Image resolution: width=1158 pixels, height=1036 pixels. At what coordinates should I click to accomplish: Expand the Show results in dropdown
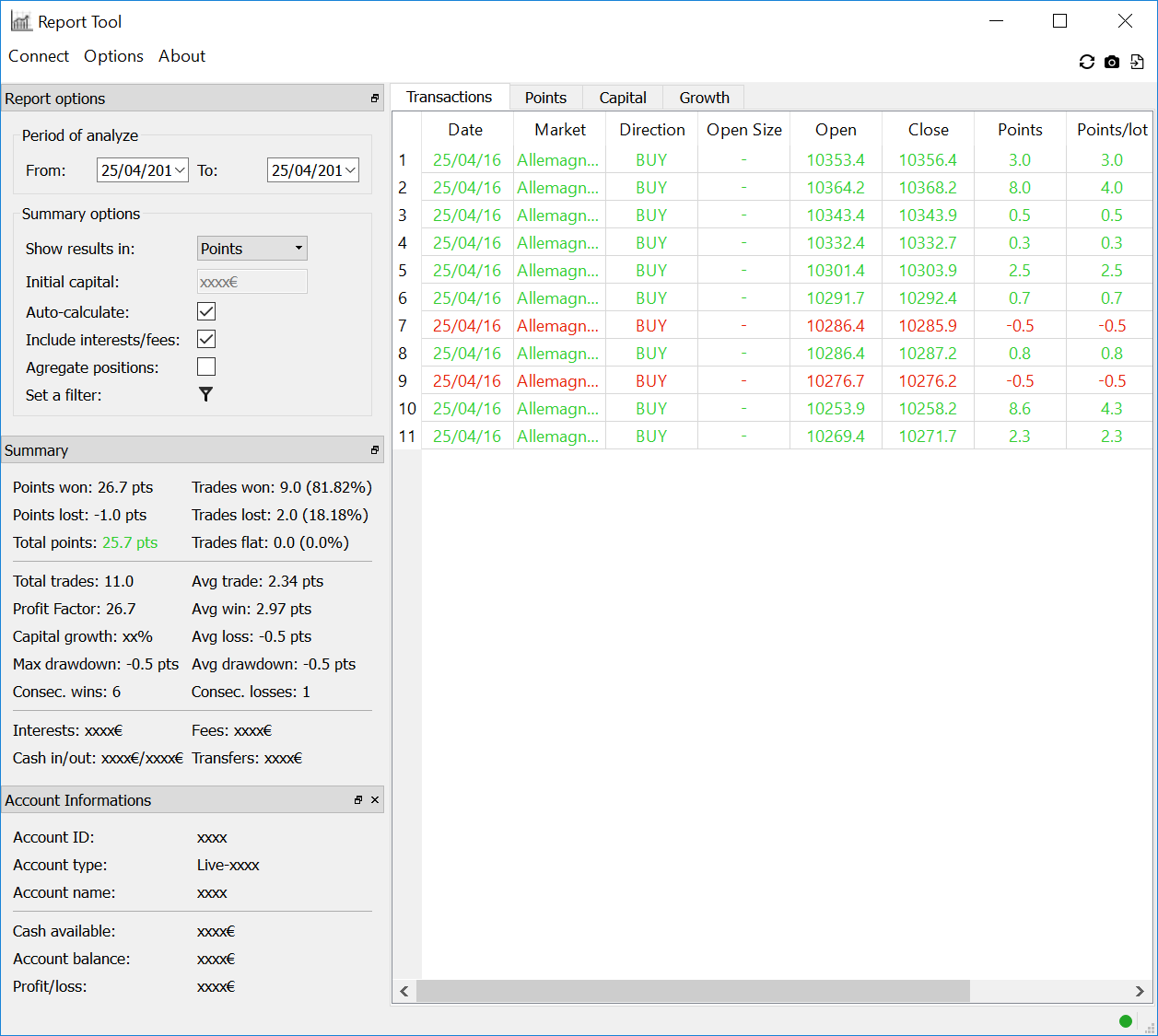pos(252,249)
